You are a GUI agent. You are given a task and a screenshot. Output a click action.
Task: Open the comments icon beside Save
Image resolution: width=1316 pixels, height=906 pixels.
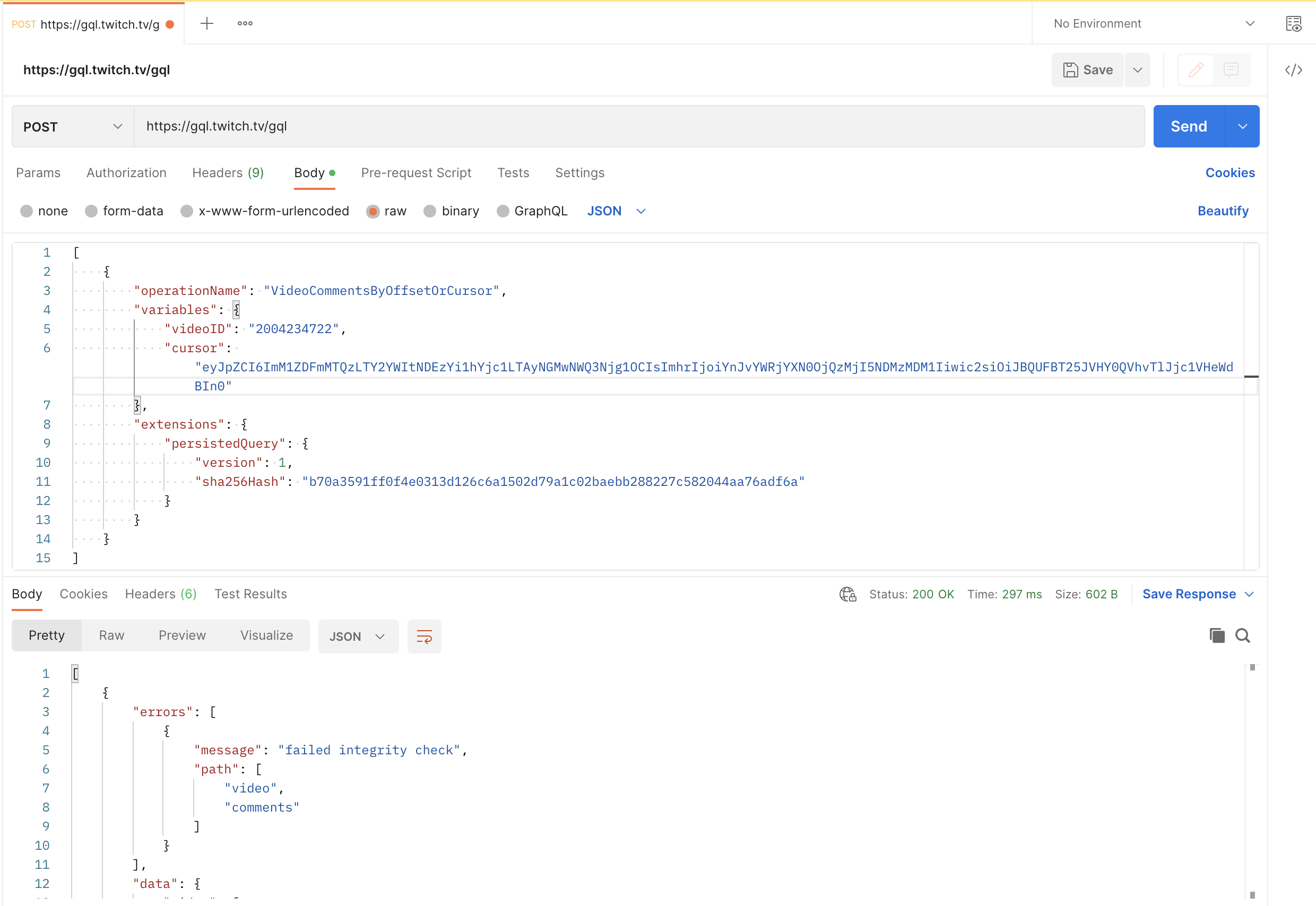point(1230,70)
